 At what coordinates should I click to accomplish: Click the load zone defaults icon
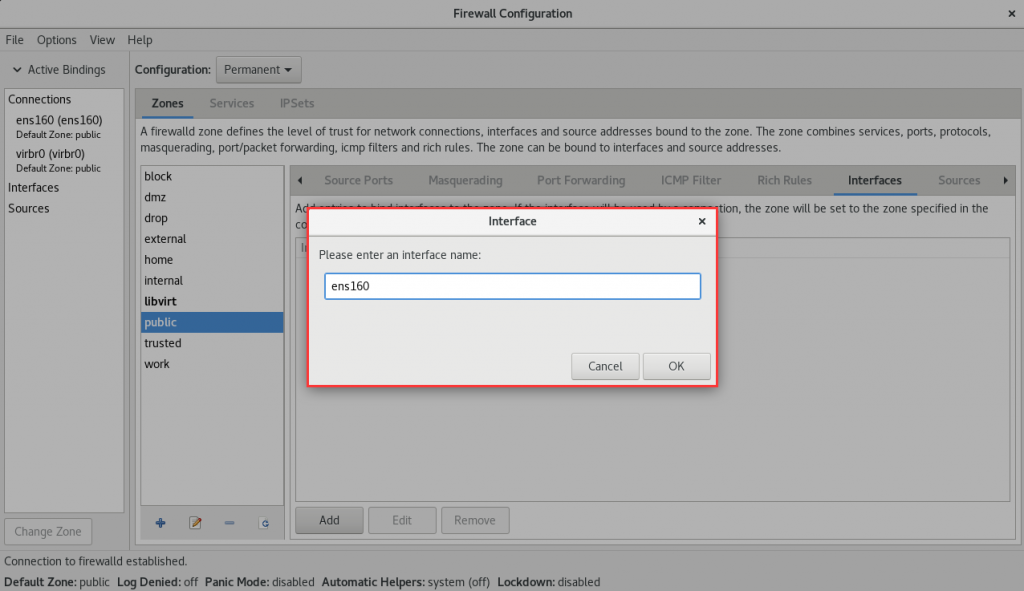point(264,522)
